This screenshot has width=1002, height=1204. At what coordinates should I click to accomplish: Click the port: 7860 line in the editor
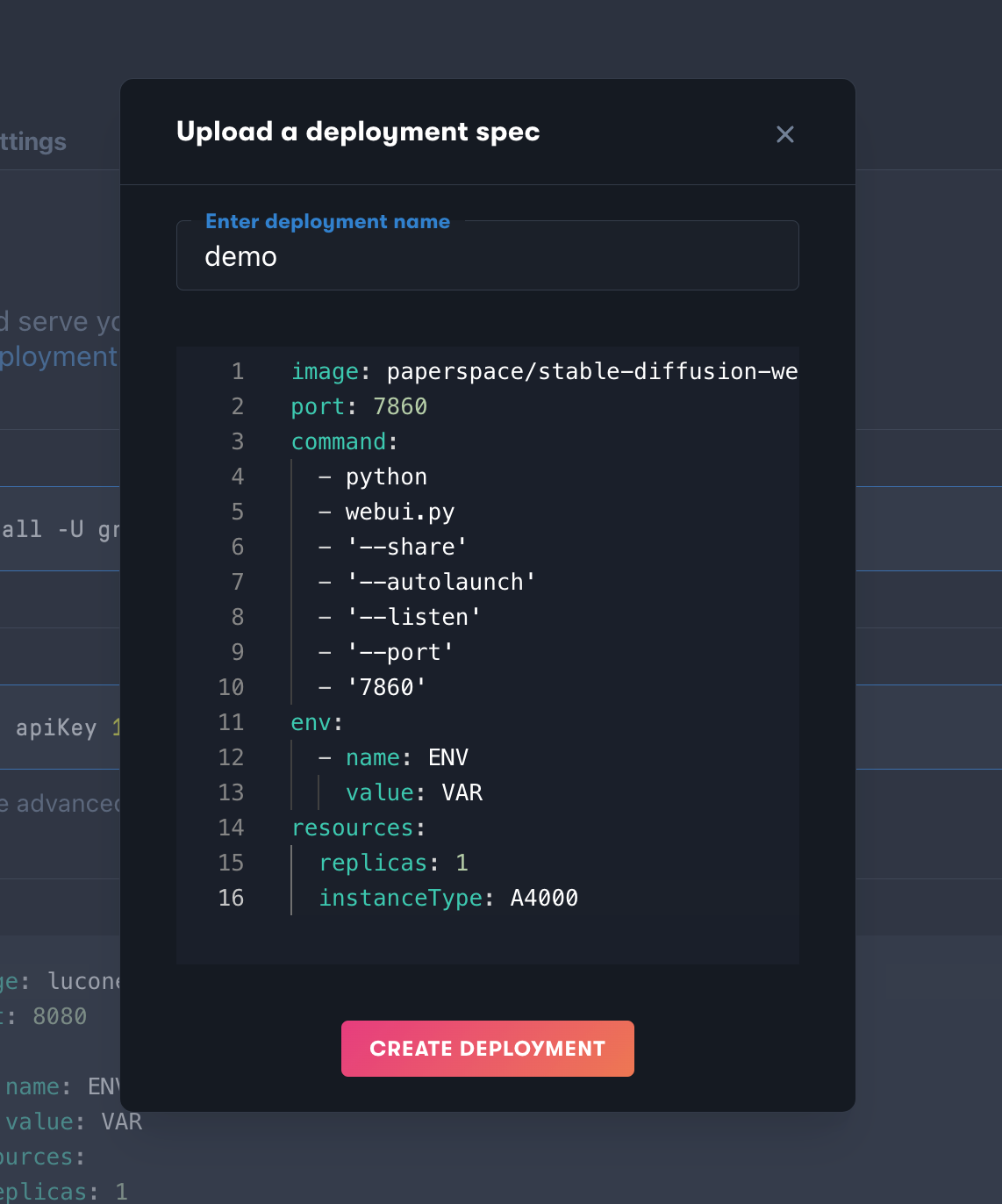358,406
